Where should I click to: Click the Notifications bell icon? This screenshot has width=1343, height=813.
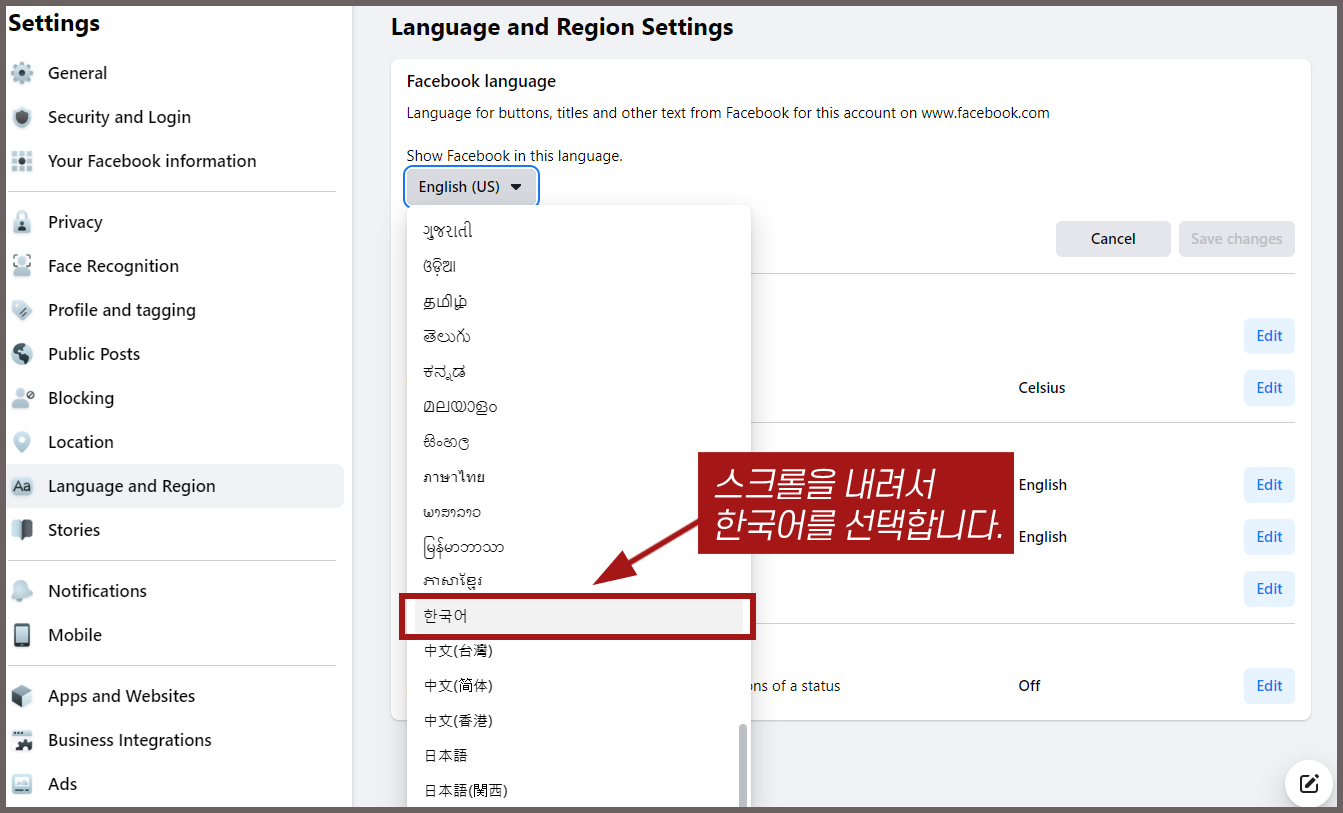(22, 591)
